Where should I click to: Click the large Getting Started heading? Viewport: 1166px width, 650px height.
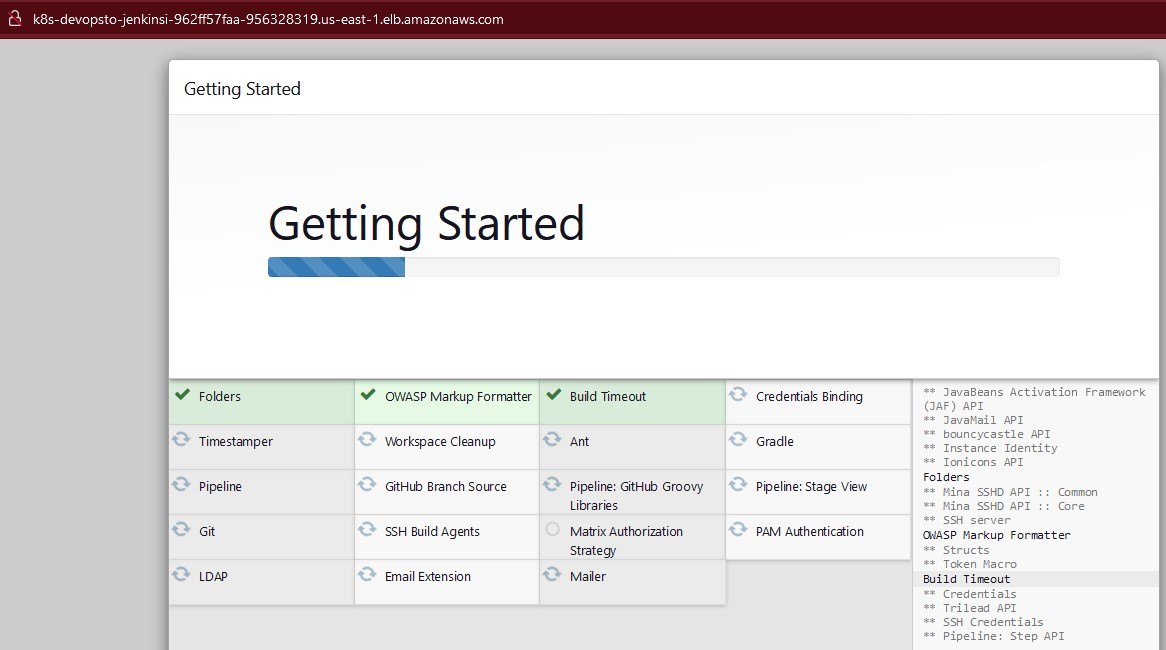pyautogui.click(x=426, y=224)
